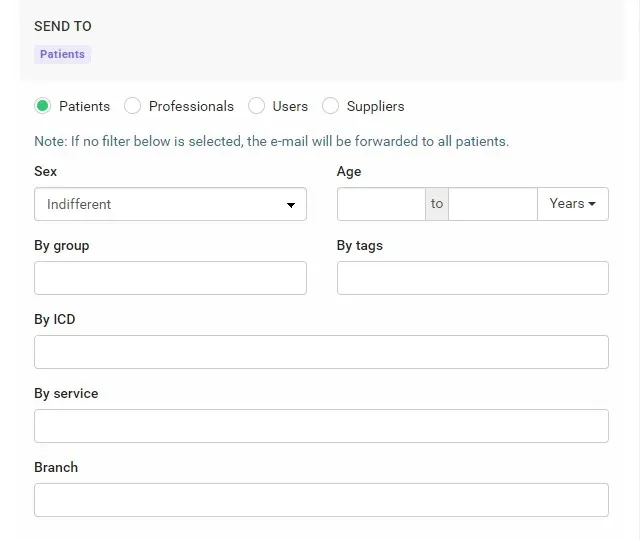Focus the By group field

tap(170, 278)
